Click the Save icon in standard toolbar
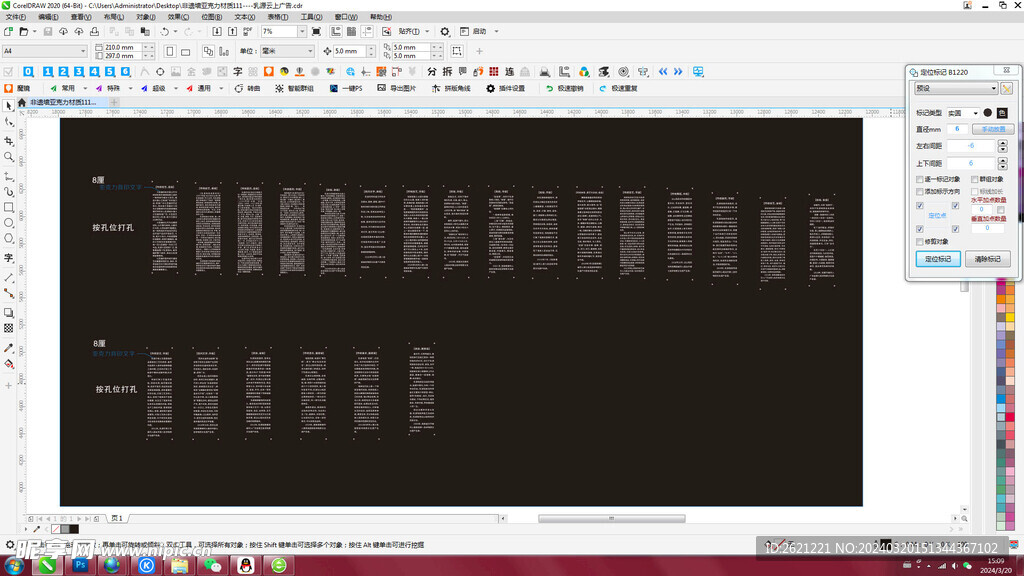 [47, 32]
